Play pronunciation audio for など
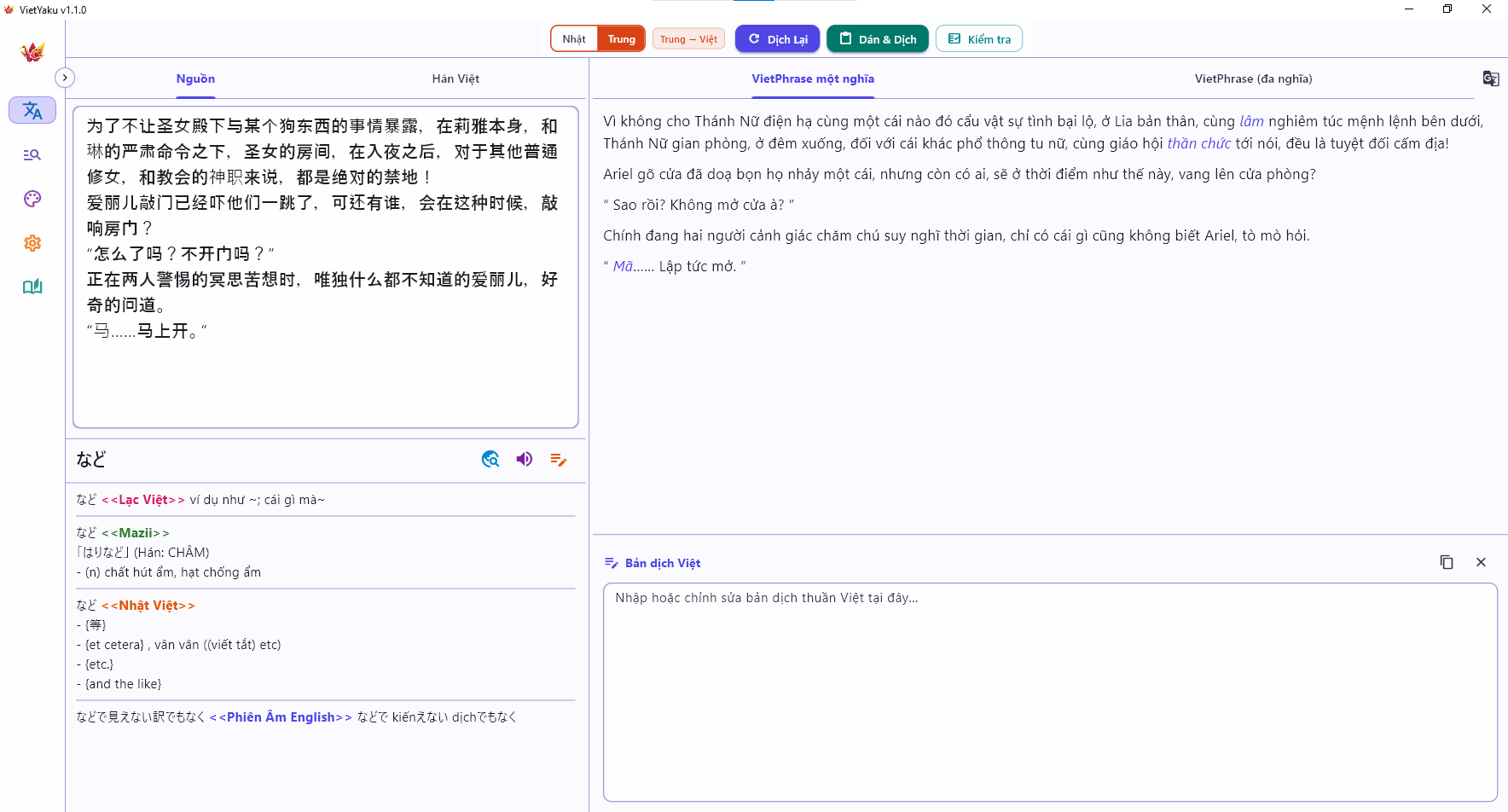The width and height of the screenshot is (1508, 812). click(x=525, y=459)
